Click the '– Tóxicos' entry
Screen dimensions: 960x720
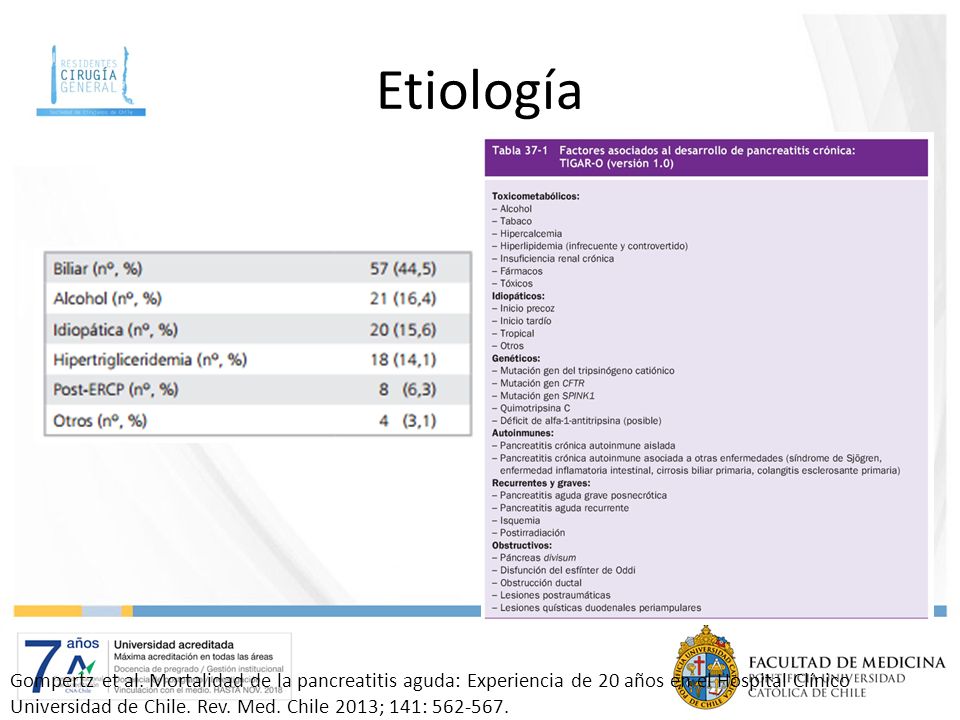(x=512, y=283)
